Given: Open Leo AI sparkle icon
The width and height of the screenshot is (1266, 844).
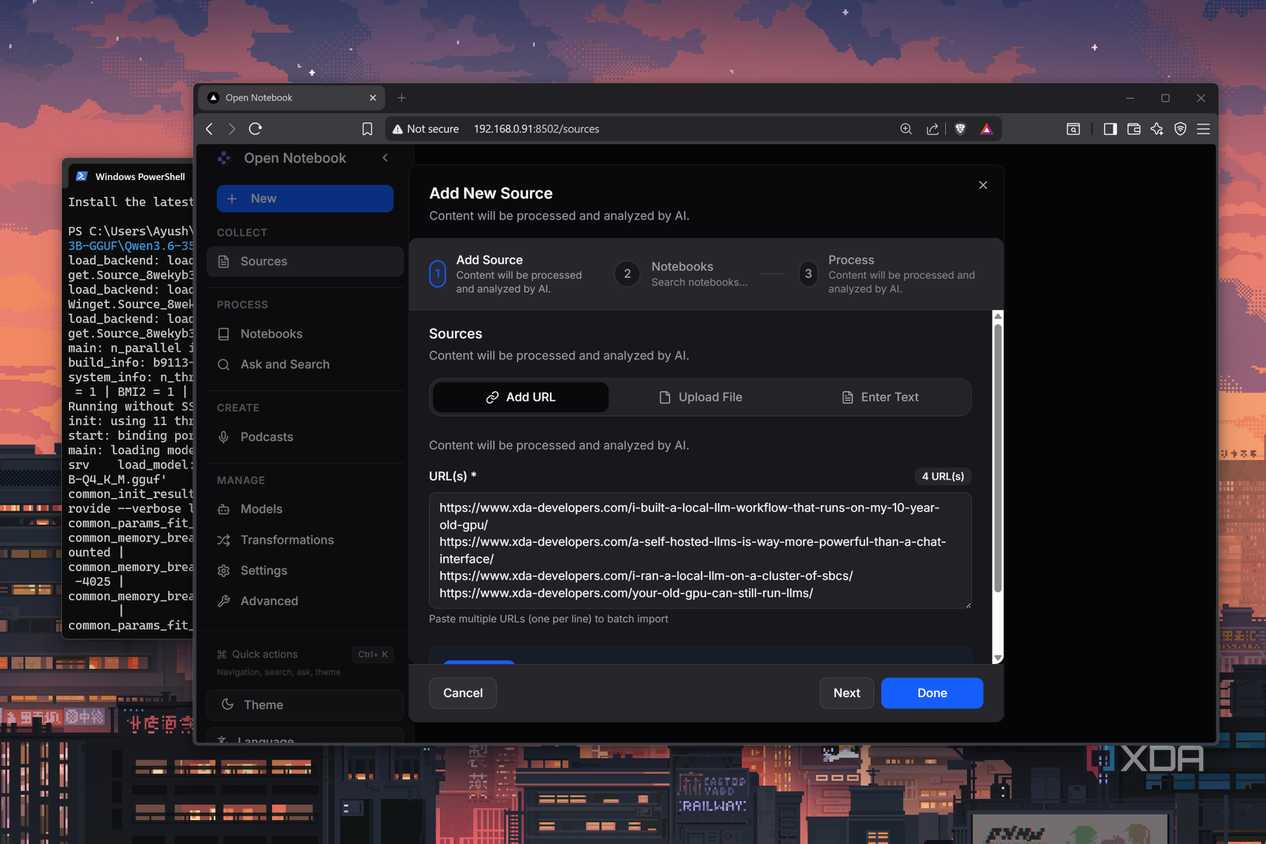Looking at the screenshot, I should coord(1157,129).
